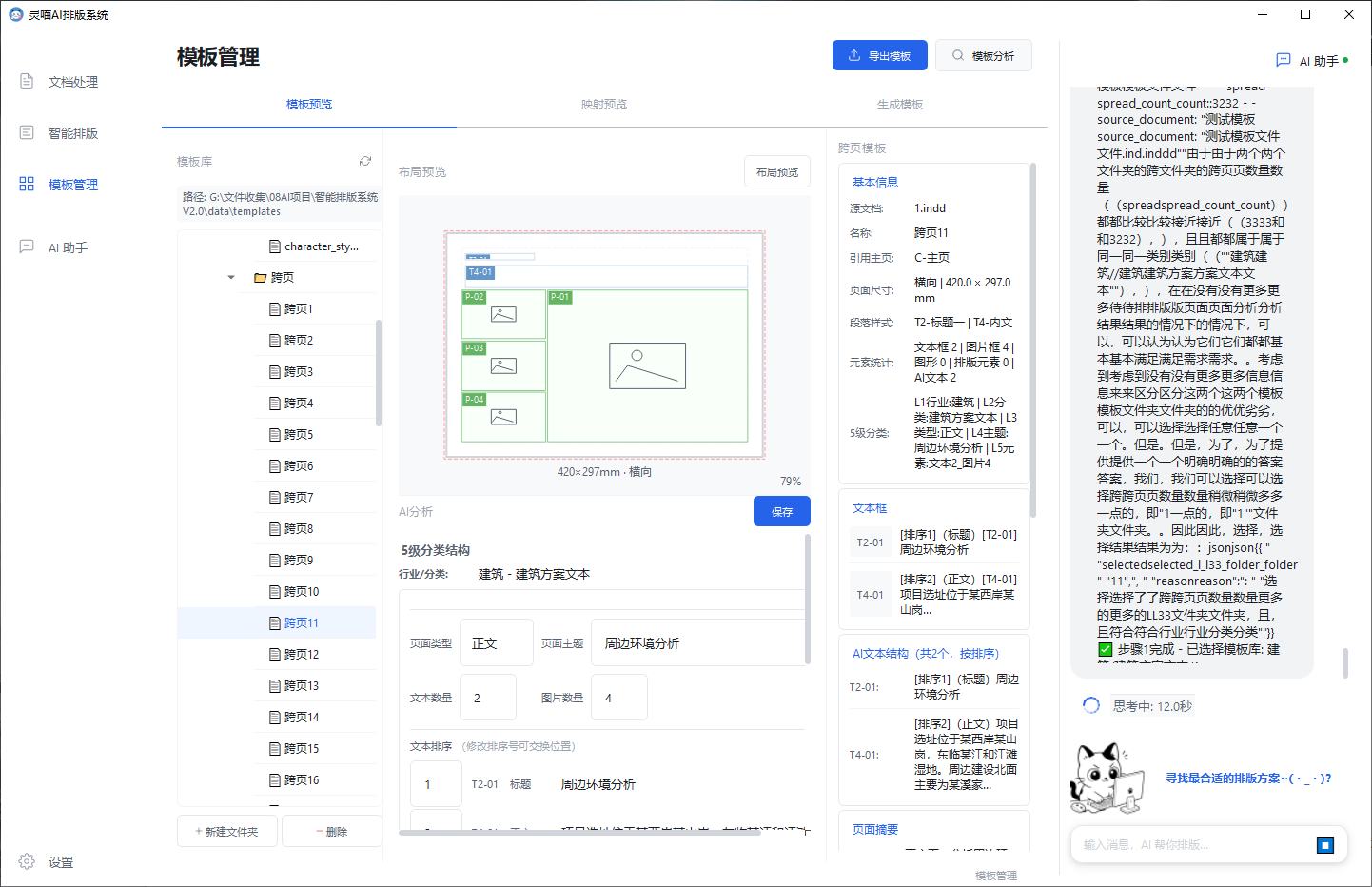Open 设置 gear at bottom left
The image size is (1372, 887).
(27, 861)
